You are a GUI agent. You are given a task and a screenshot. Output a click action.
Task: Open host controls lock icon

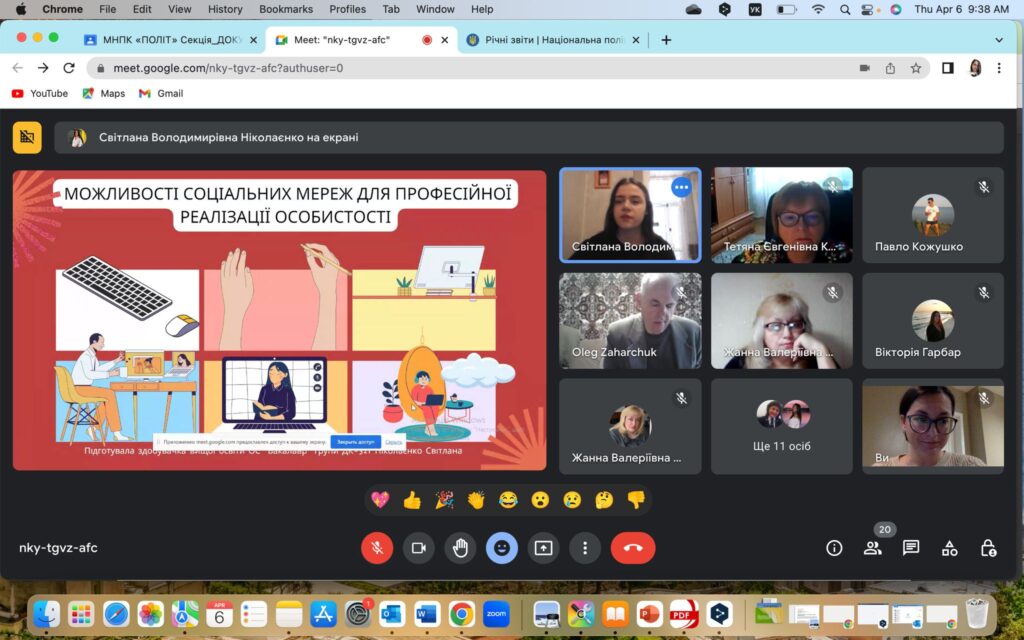point(988,548)
